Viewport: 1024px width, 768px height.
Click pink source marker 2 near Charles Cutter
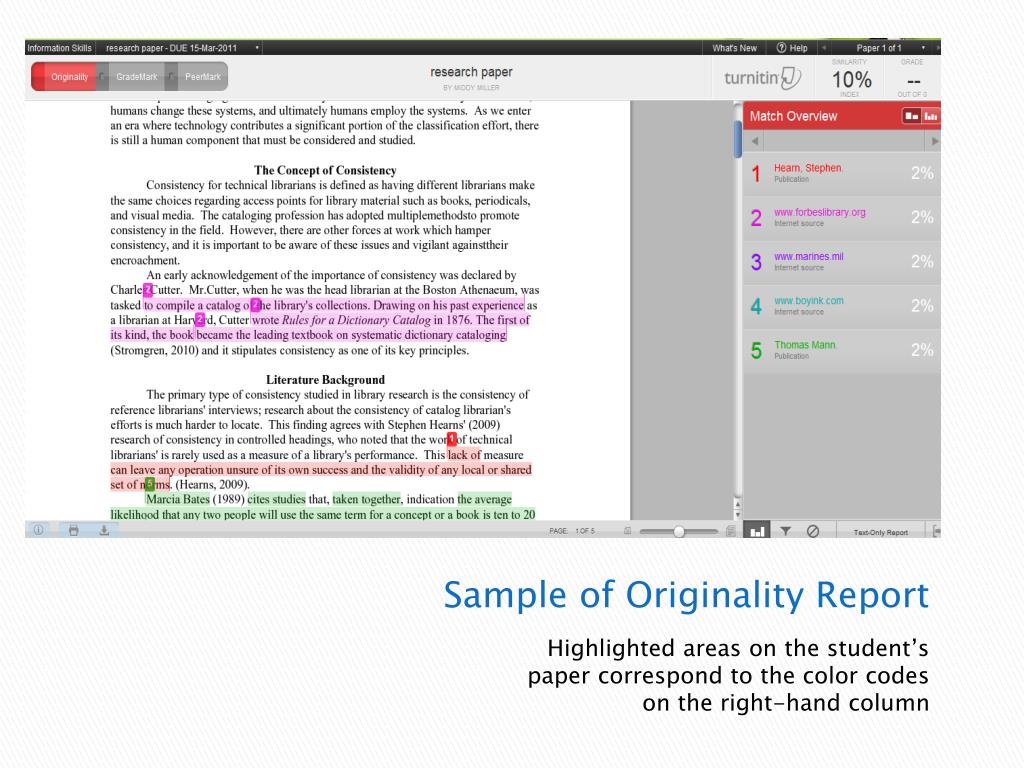pos(148,290)
